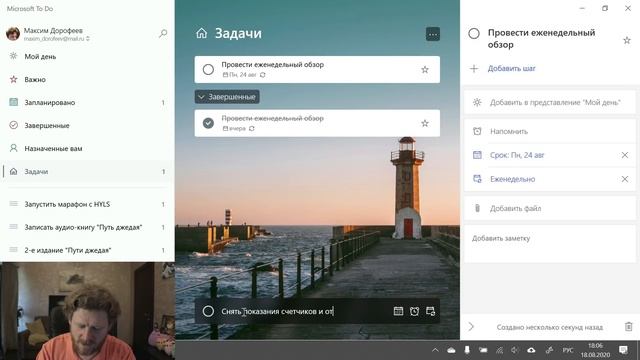Viewport: 640px width, 360px height.
Task: Select the Задачи list in sidebar
Action: (88, 171)
